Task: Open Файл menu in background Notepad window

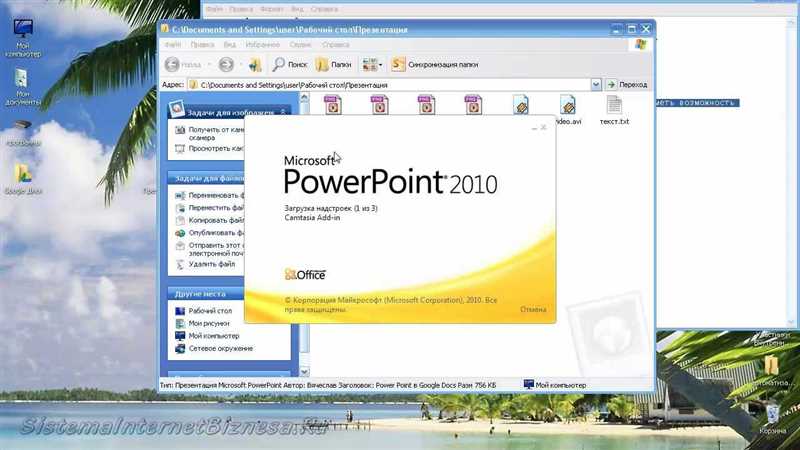Action: pyautogui.click(x=214, y=9)
